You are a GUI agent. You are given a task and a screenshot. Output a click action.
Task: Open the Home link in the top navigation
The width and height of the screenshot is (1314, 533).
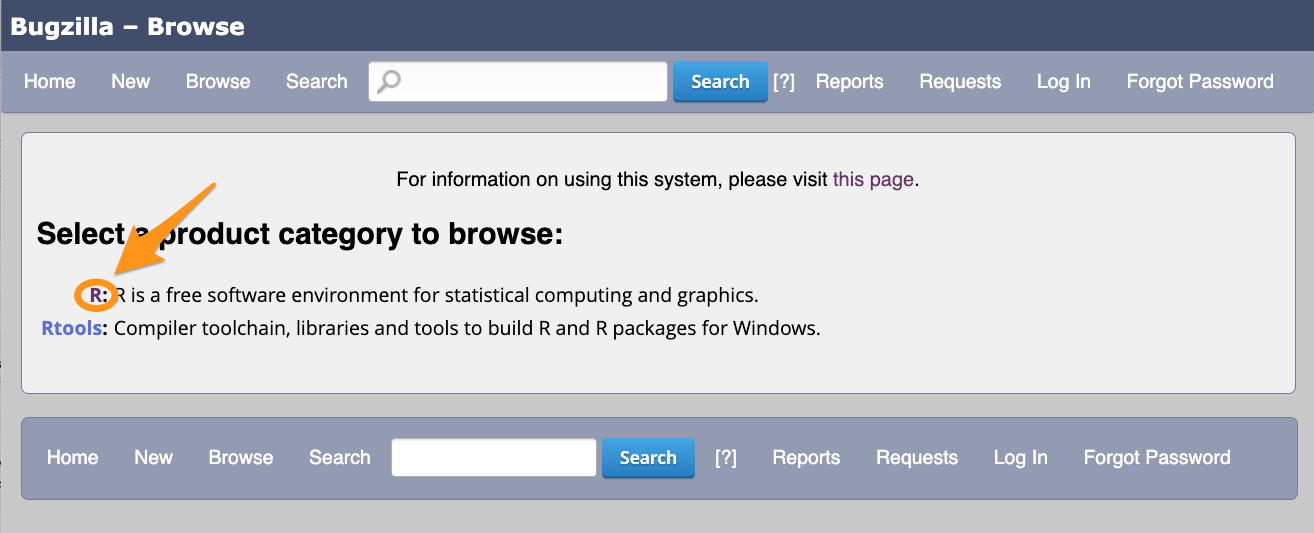click(50, 82)
